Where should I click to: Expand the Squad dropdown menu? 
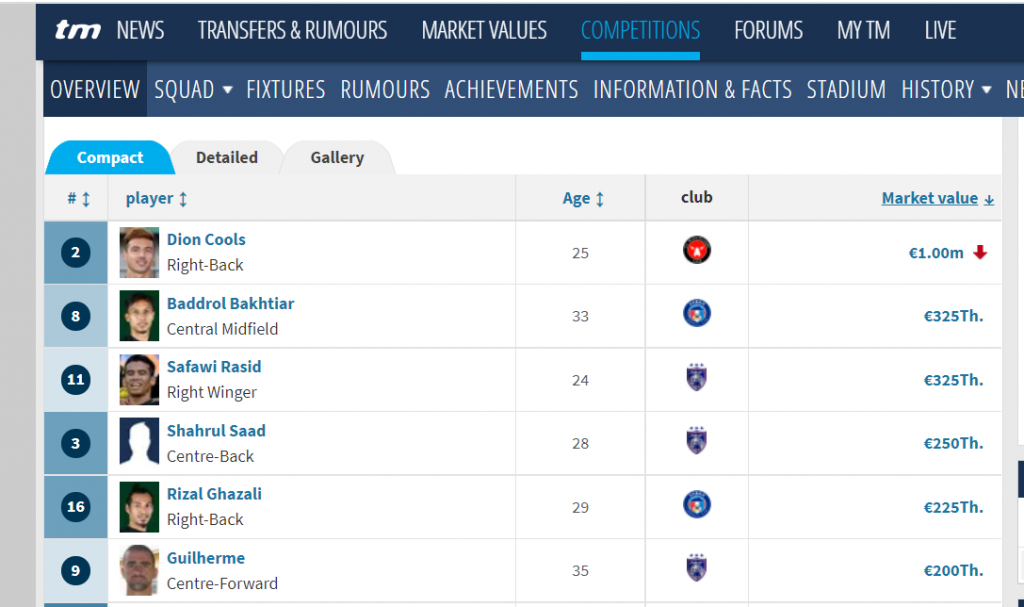tap(193, 90)
